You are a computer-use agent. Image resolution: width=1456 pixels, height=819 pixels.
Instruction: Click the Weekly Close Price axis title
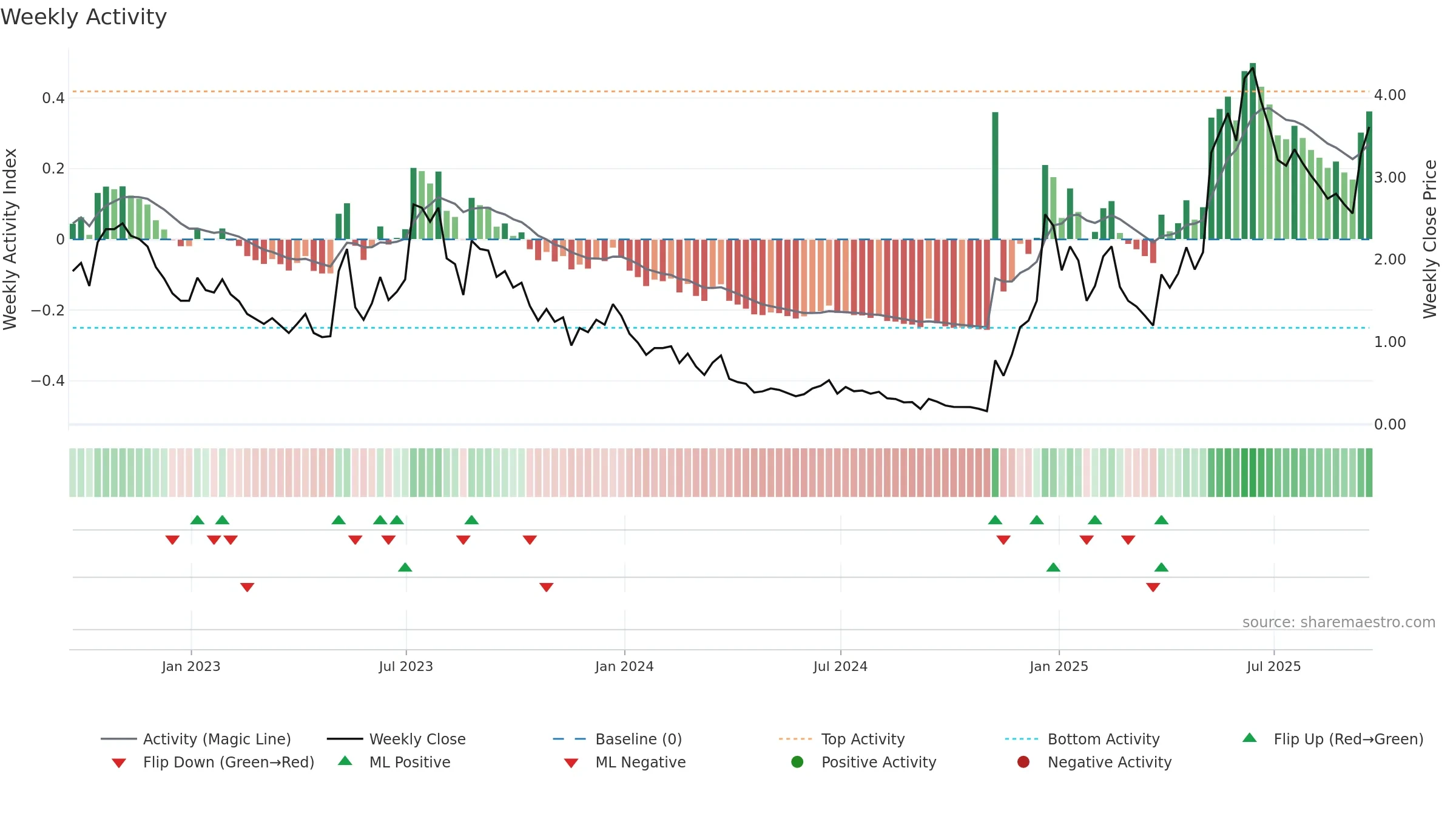1430,239
